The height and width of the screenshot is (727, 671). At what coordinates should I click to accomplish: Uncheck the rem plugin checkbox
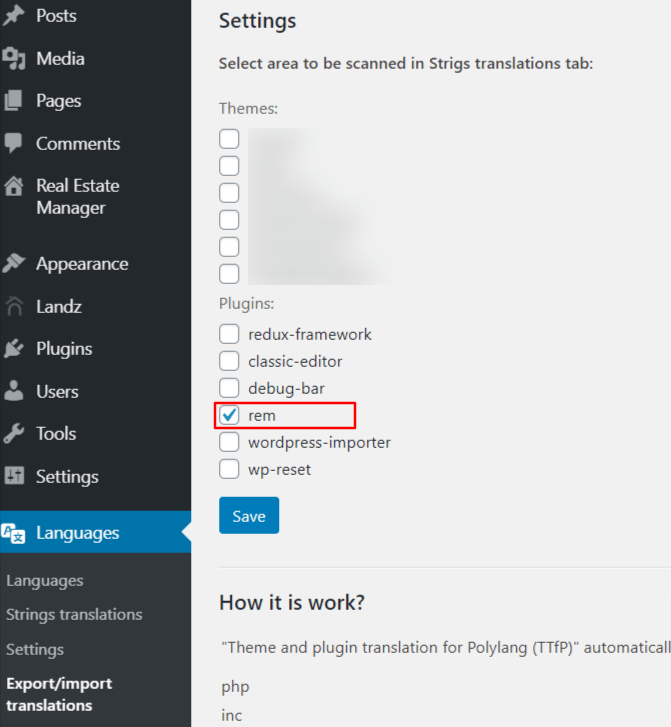(229, 415)
